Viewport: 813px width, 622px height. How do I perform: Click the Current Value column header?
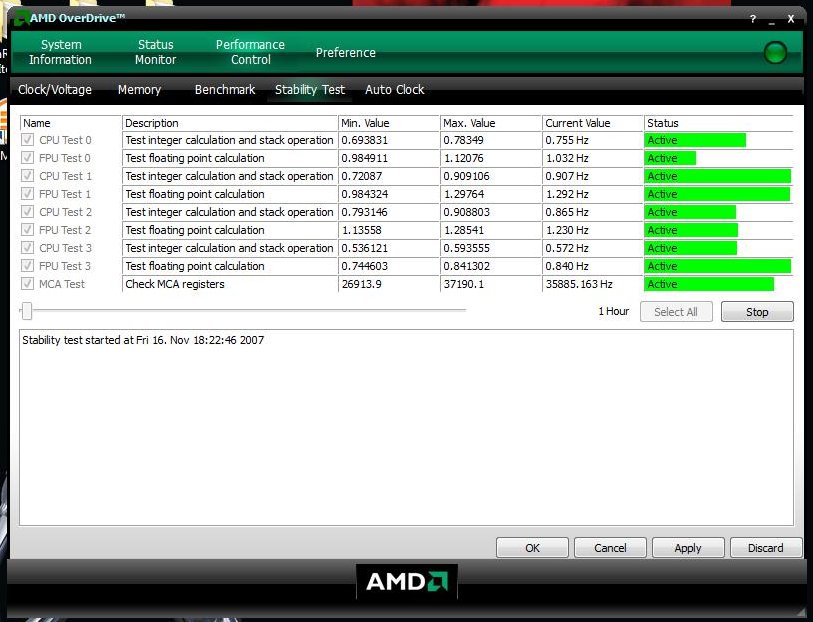[593, 123]
